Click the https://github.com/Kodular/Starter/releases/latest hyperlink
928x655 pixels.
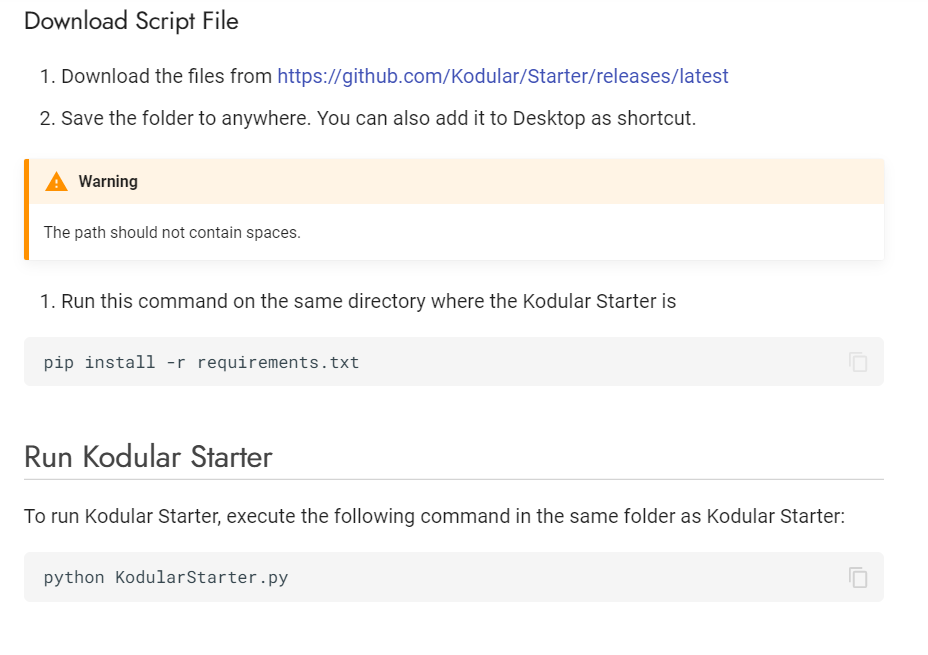tap(501, 76)
